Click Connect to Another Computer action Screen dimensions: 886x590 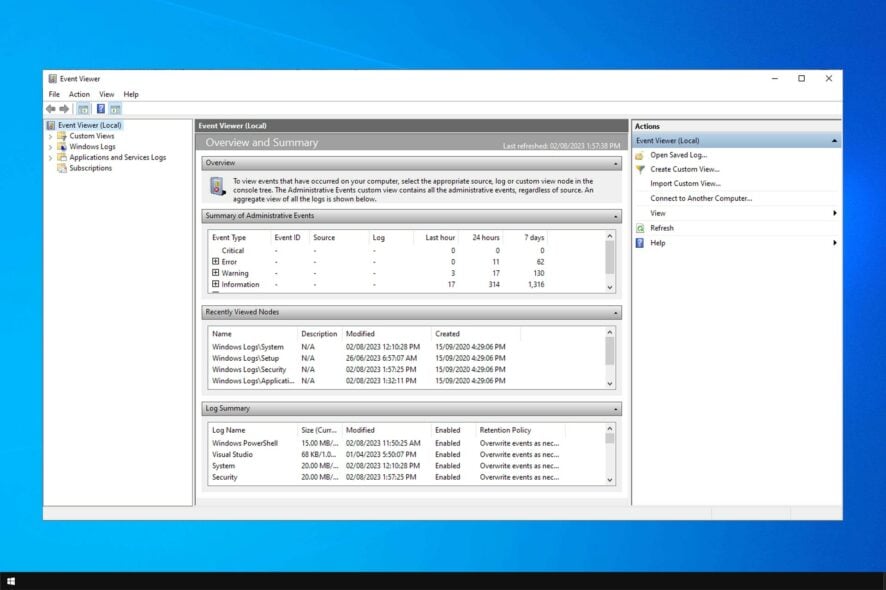coord(701,198)
